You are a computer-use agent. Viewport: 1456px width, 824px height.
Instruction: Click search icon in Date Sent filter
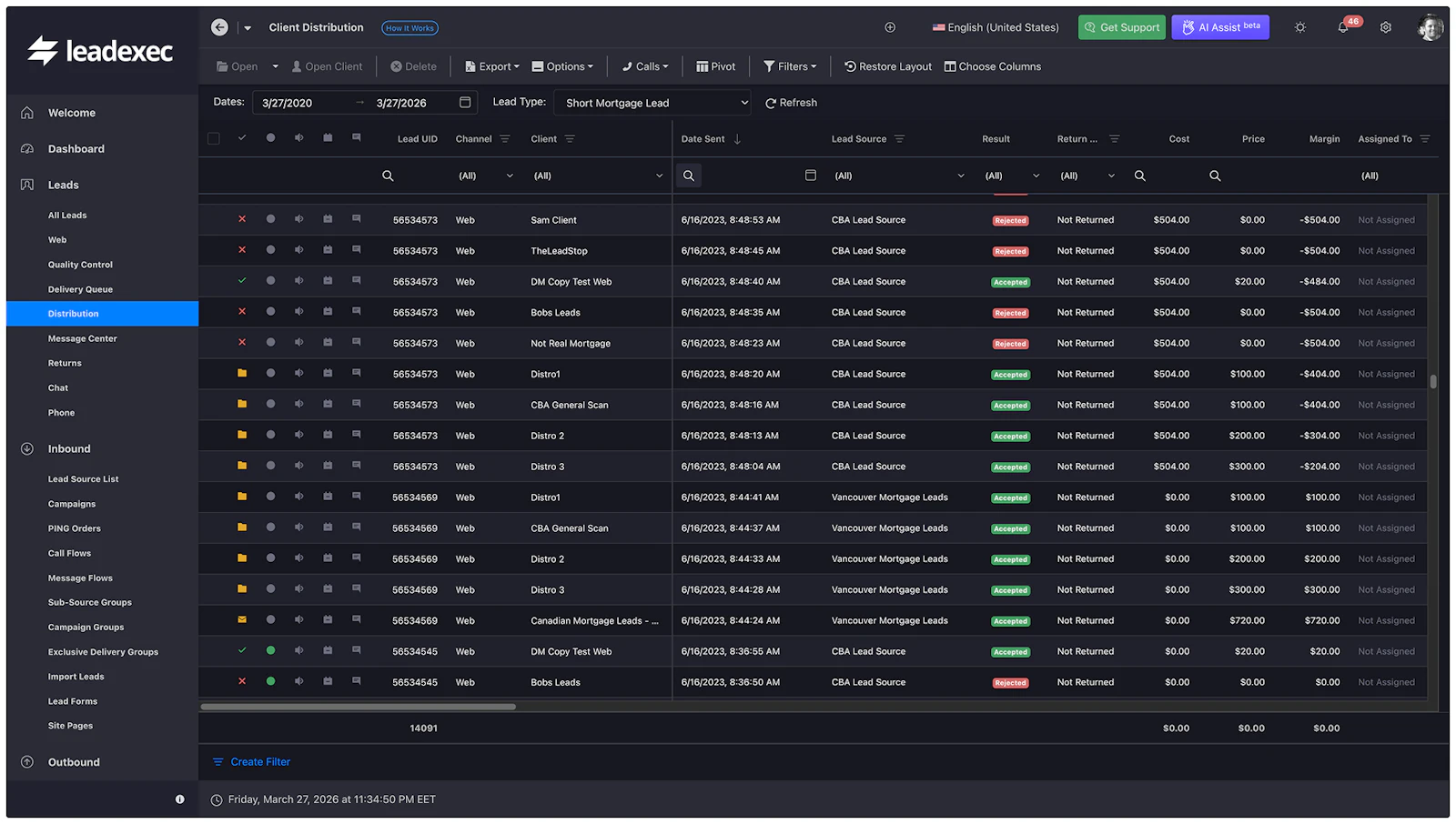pyautogui.click(x=689, y=176)
